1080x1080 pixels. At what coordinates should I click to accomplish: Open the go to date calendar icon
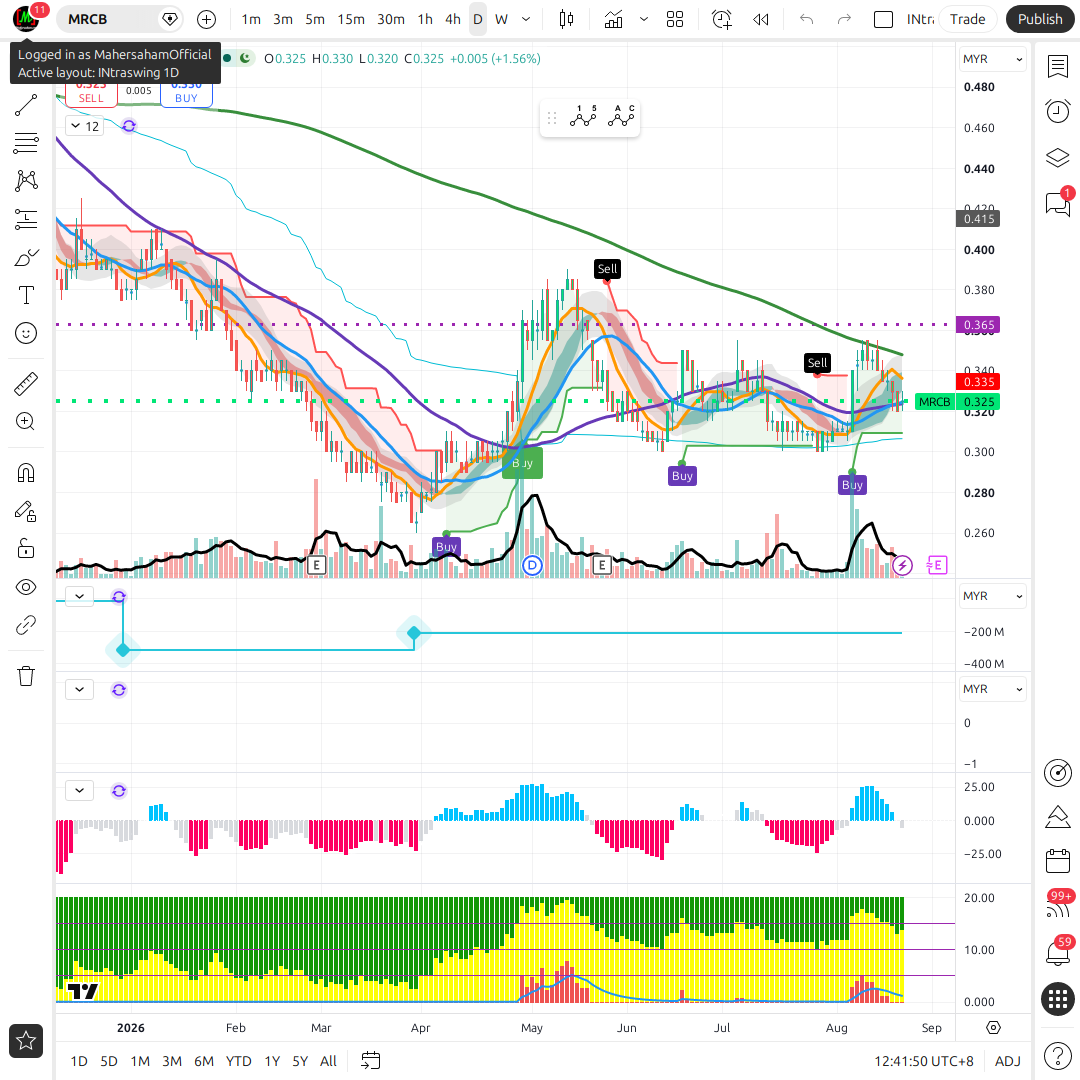(371, 1061)
